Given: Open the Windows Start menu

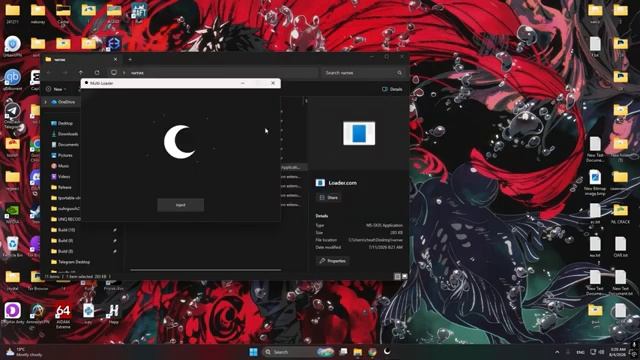Looking at the screenshot, I should [x=253, y=352].
